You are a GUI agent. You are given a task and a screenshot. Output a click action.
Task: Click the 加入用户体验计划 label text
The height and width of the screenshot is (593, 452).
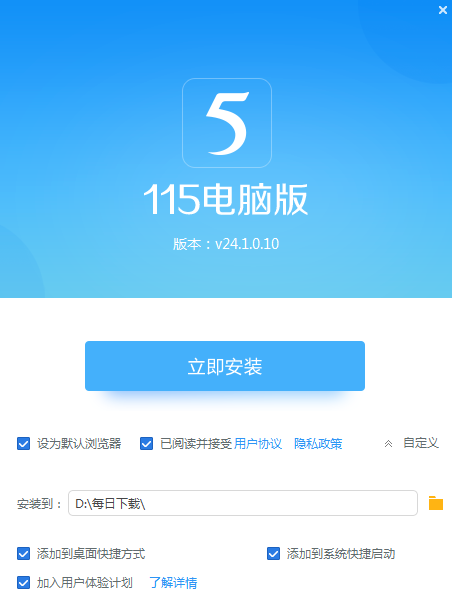[x=85, y=582]
